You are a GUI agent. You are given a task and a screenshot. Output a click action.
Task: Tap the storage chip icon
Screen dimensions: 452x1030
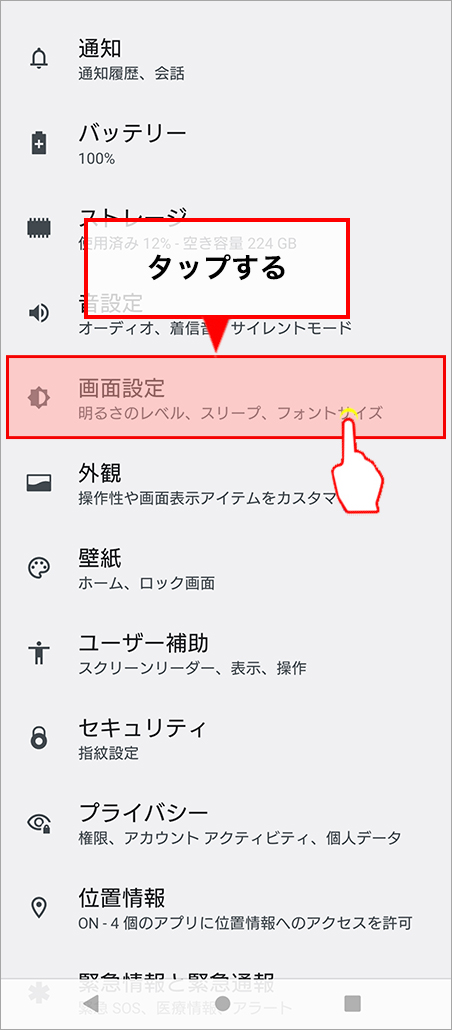coord(39,228)
